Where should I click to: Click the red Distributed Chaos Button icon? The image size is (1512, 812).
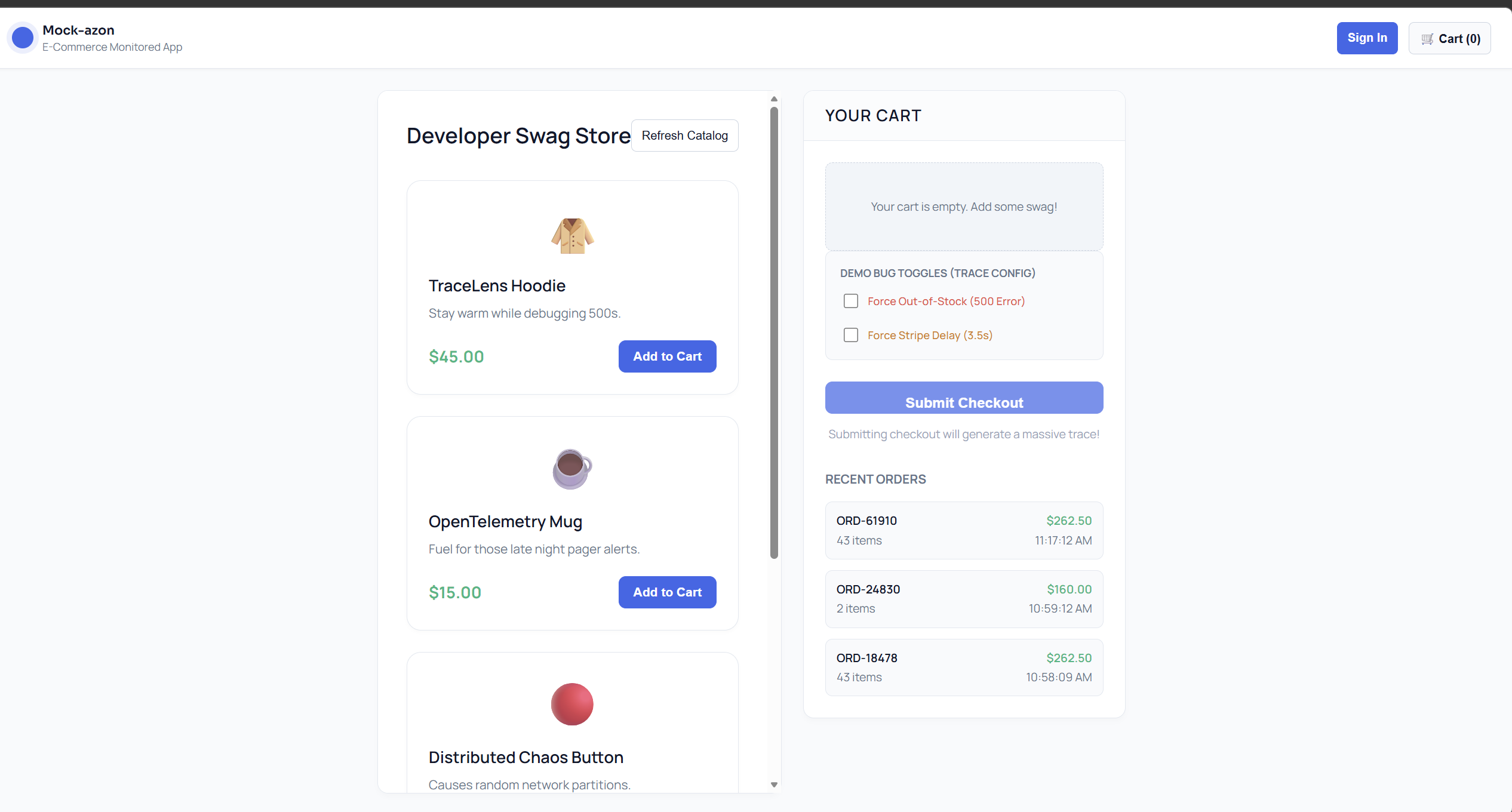(572, 704)
